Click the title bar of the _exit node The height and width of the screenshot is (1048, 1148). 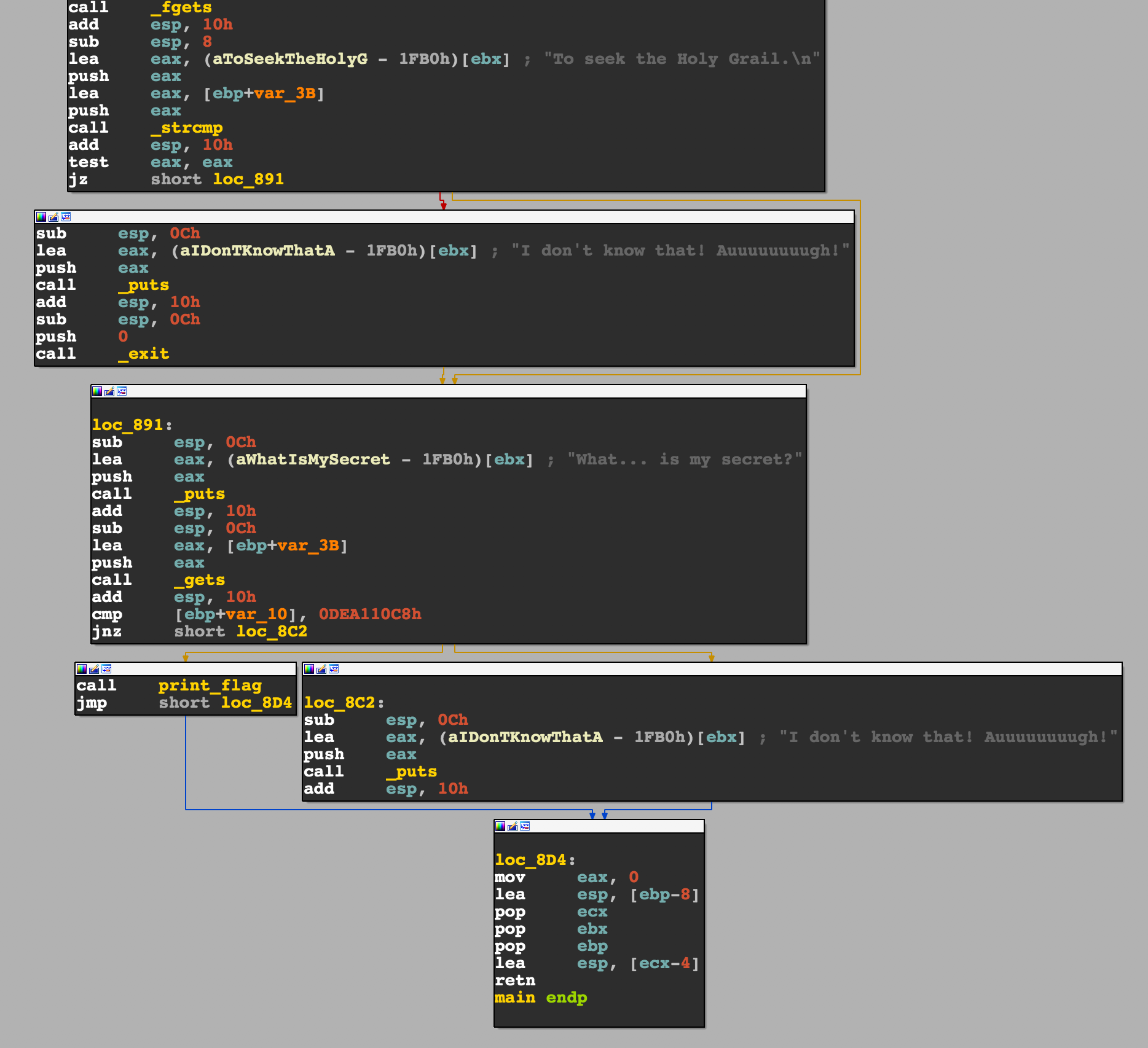444,217
